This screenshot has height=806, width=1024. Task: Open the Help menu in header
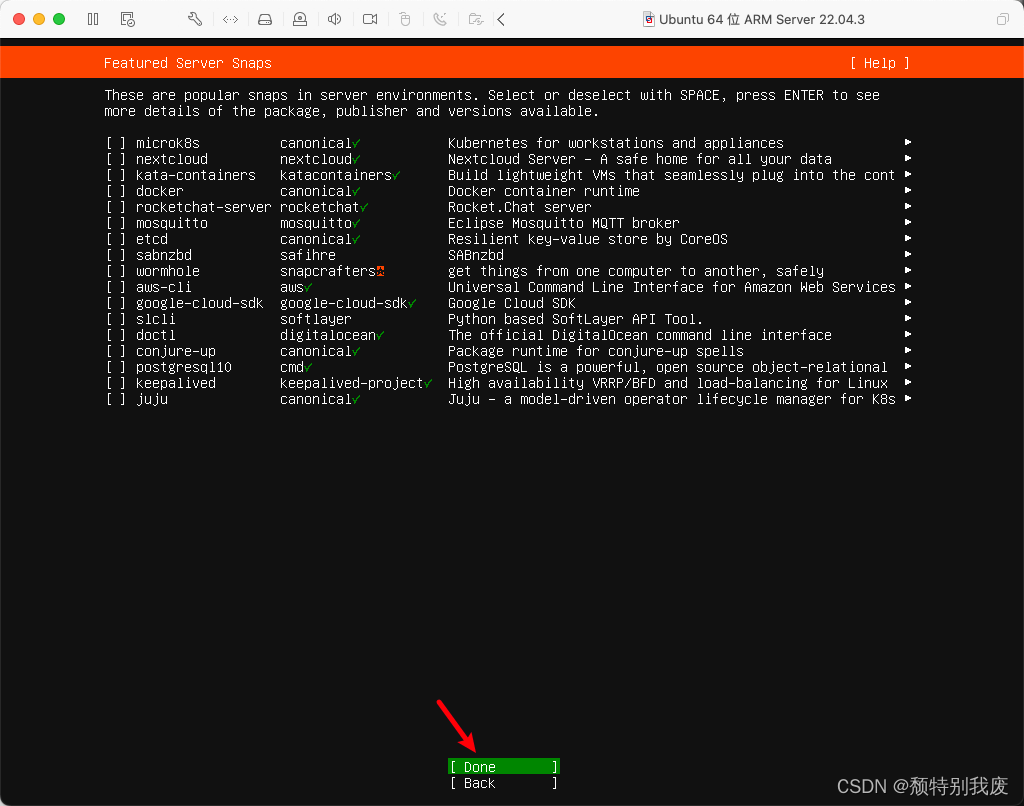coord(880,63)
